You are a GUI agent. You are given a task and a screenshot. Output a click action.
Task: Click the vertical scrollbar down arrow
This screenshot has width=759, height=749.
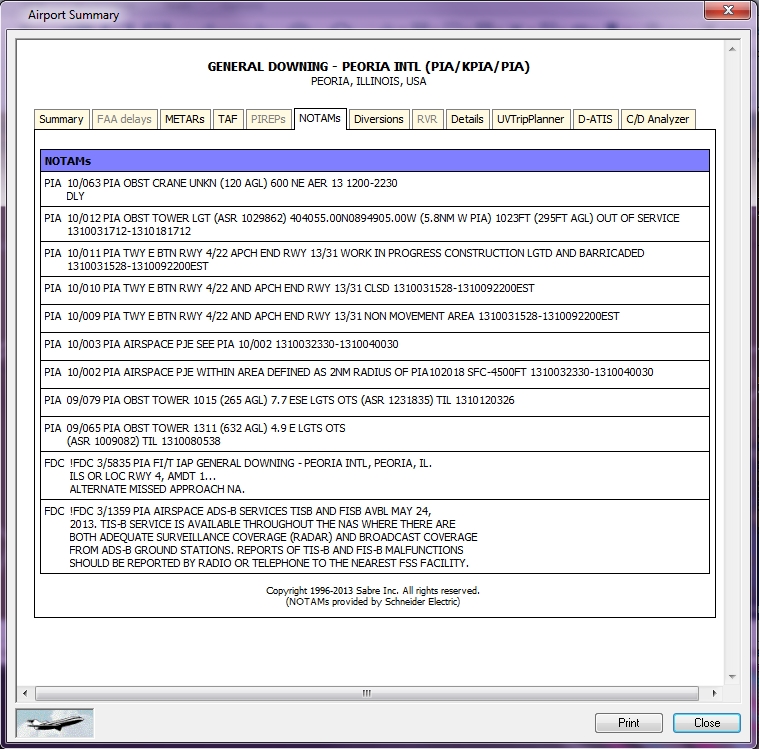tap(732, 676)
